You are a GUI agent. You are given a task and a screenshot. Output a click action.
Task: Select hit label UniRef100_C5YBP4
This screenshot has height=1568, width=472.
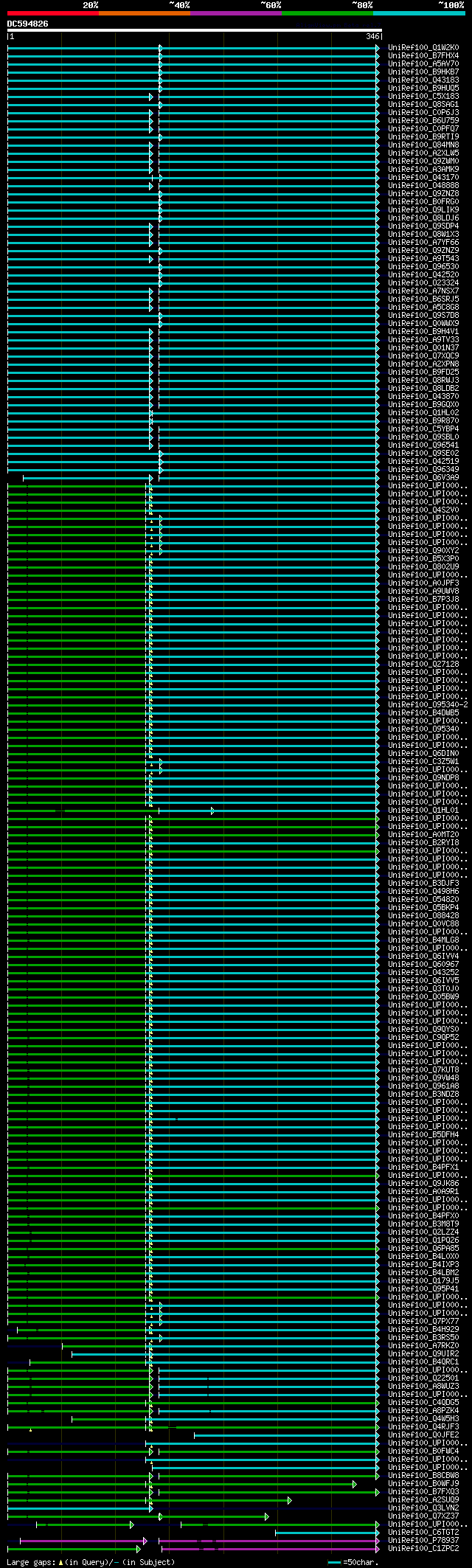coord(423,429)
